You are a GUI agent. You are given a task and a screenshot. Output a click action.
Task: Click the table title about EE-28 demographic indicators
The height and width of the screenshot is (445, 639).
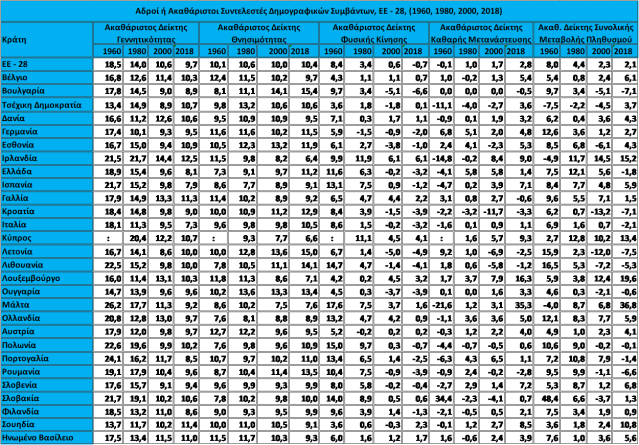tap(319, 10)
